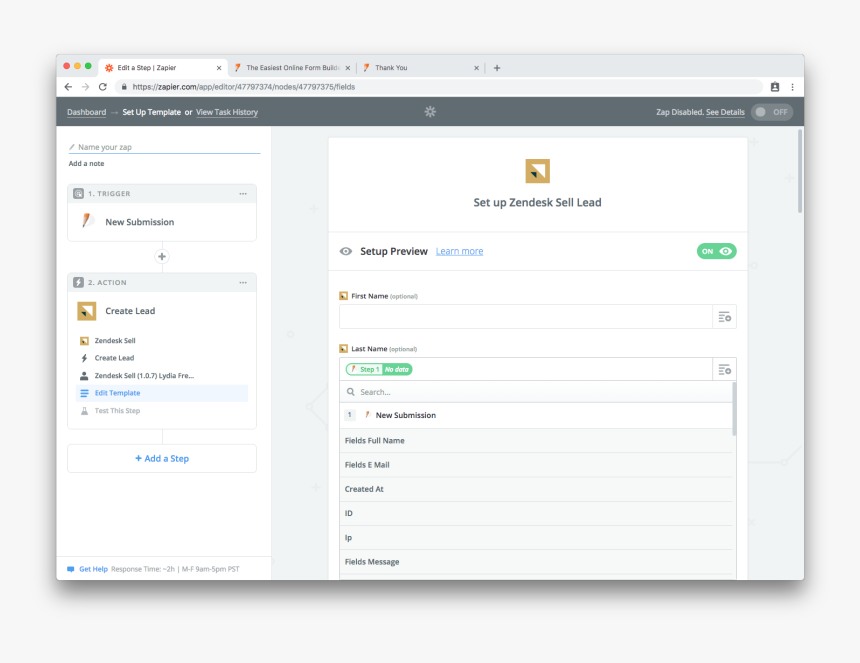
Task: Click the Zendesk Sell icon beside Create Lead
Action: tap(87, 311)
